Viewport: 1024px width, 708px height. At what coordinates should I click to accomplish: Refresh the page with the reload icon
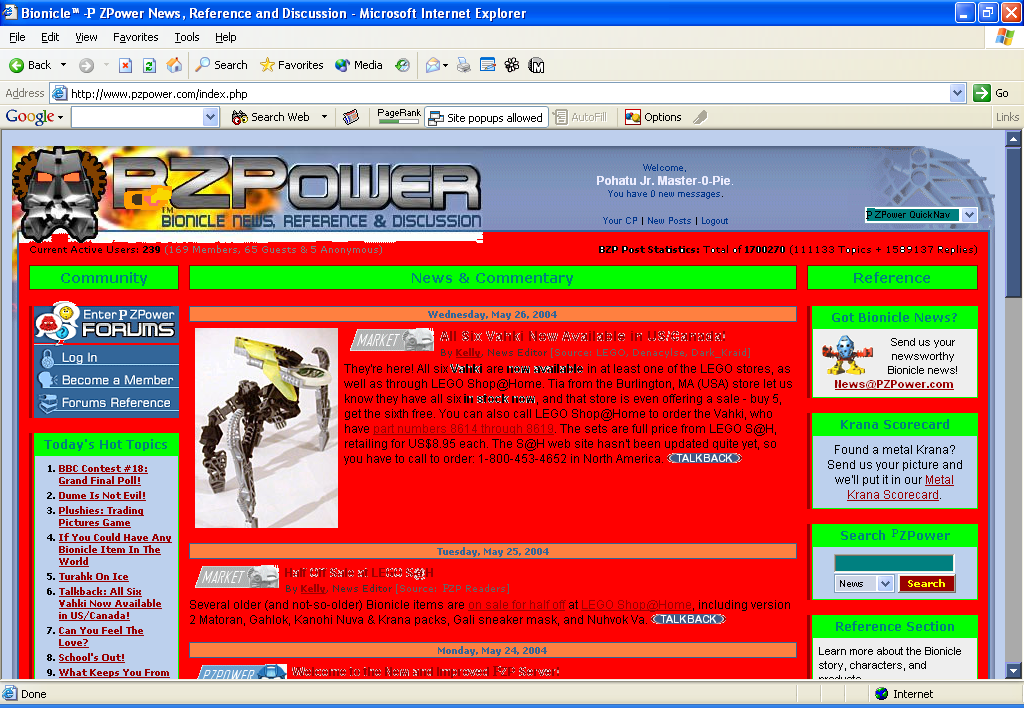click(147, 64)
